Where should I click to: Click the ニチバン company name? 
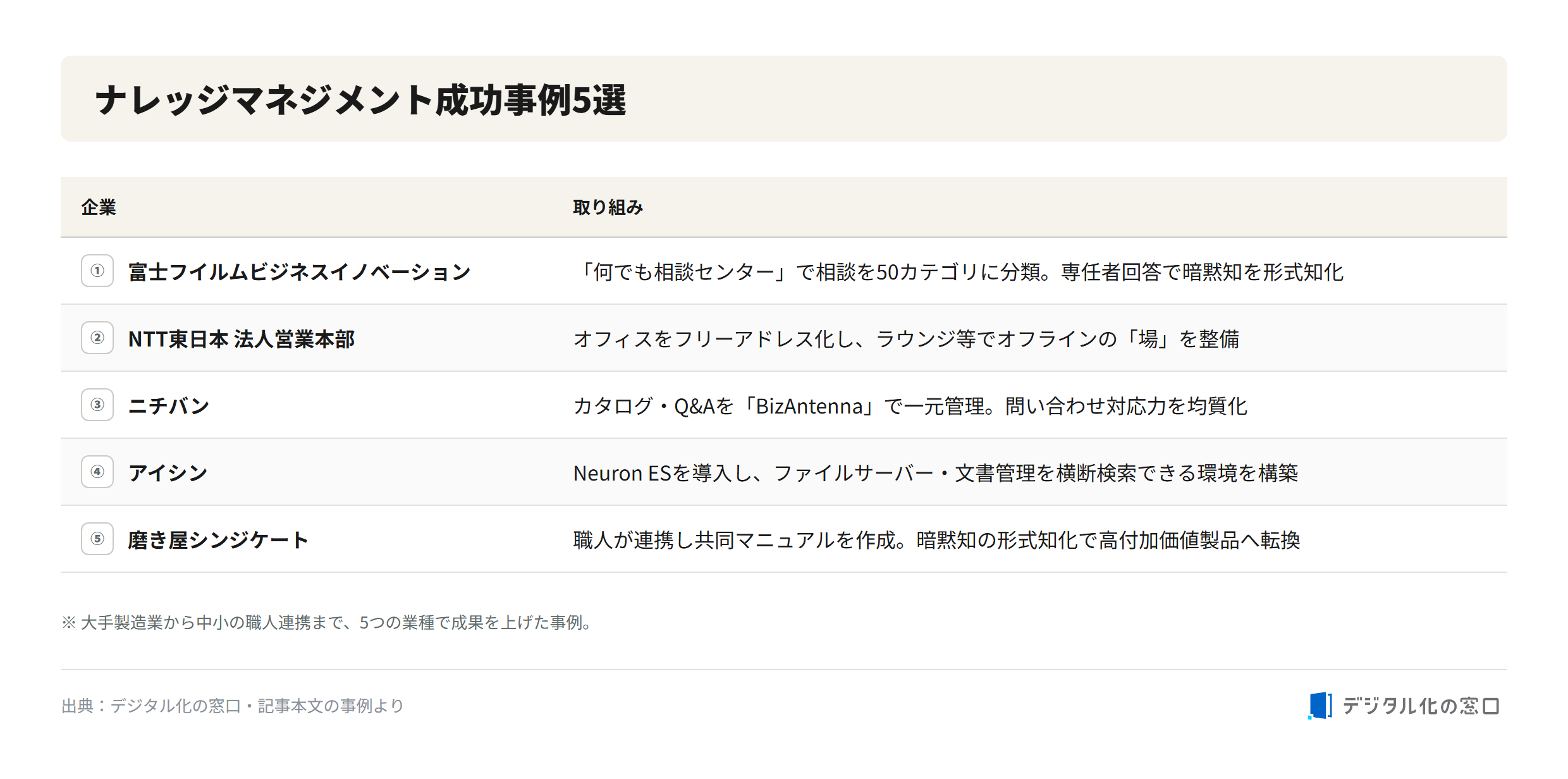click(168, 406)
